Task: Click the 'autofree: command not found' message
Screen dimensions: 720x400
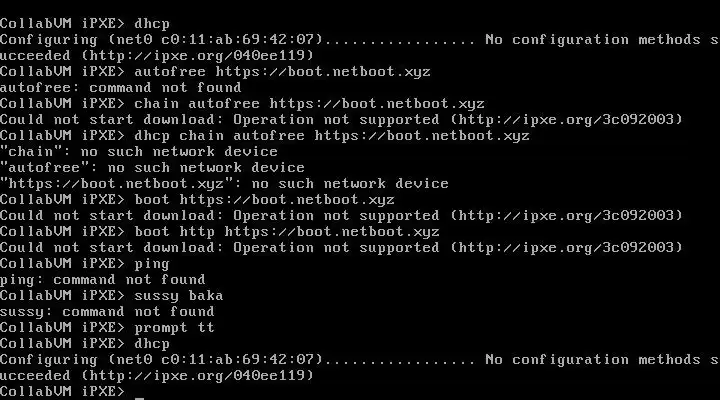Action: [x=120, y=87]
